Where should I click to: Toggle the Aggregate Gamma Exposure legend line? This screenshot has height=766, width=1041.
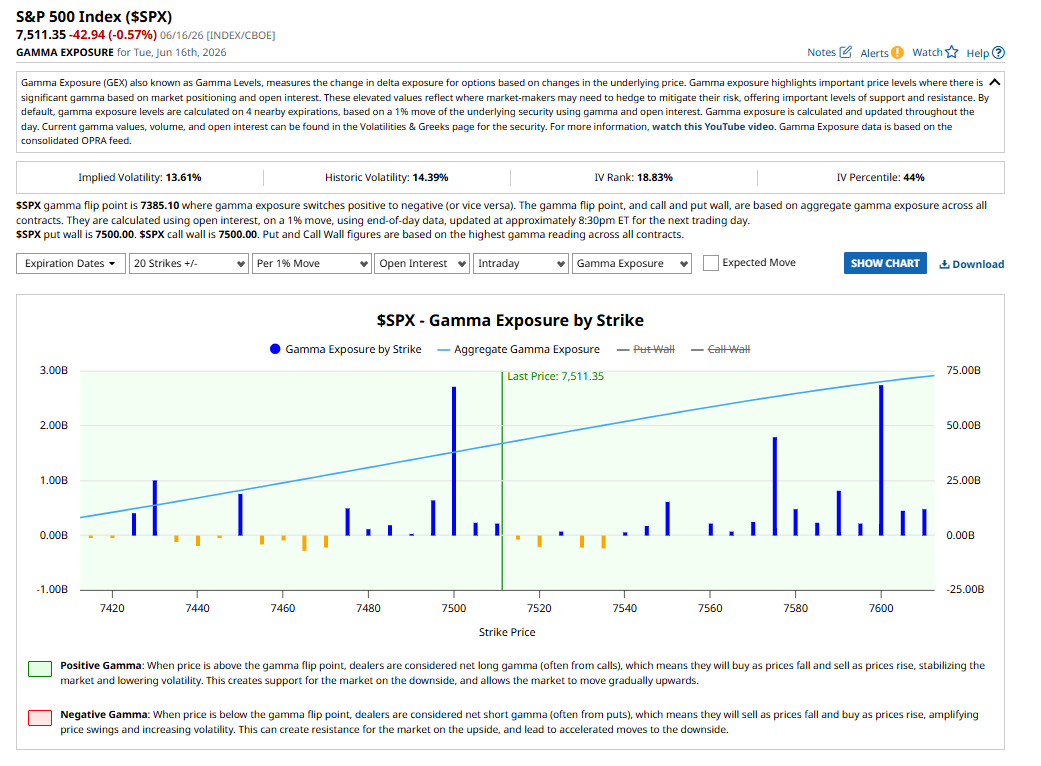pyautogui.click(x=443, y=350)
